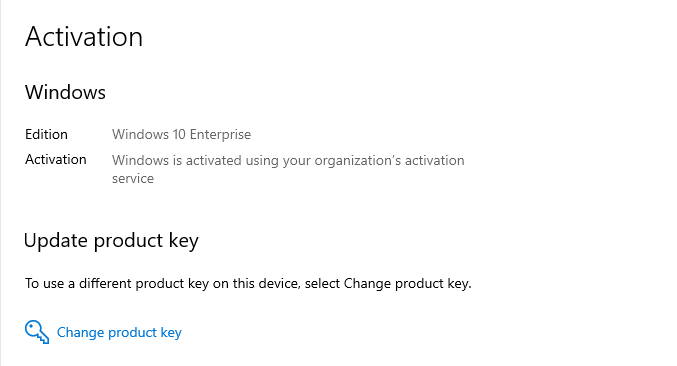The image size is (677, 366).
Task: Select the Update product key heading
Action: click(x=111, y=241)
